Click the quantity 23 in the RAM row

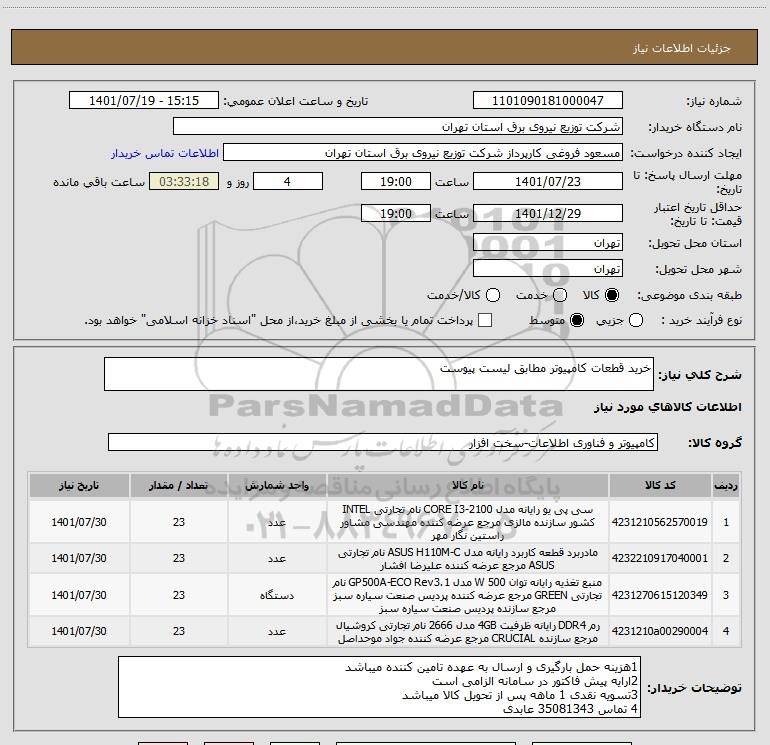pyautogui.click(x=179, y=631)
